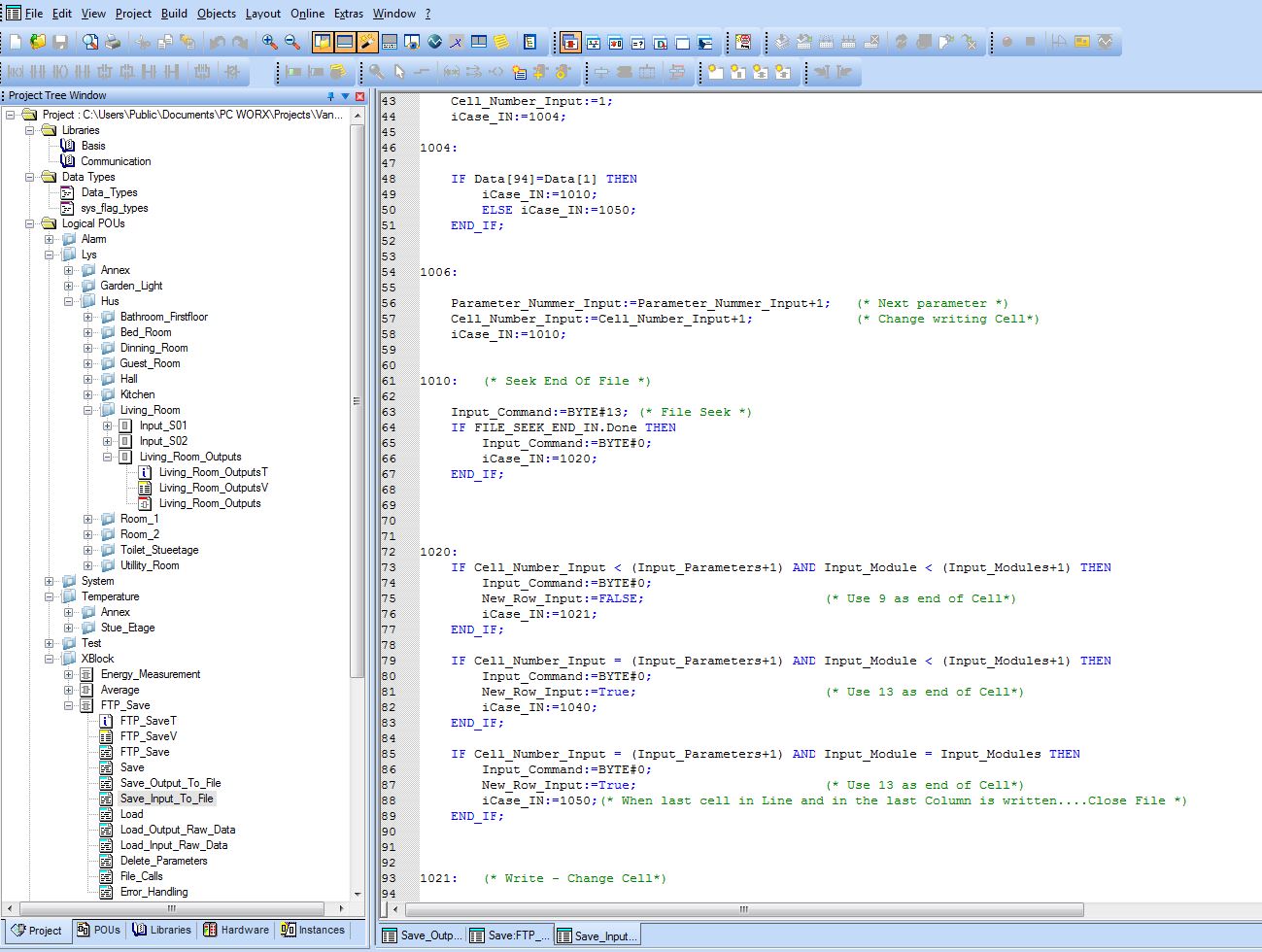Expand the Garden_Light folder

pos(69,286)
